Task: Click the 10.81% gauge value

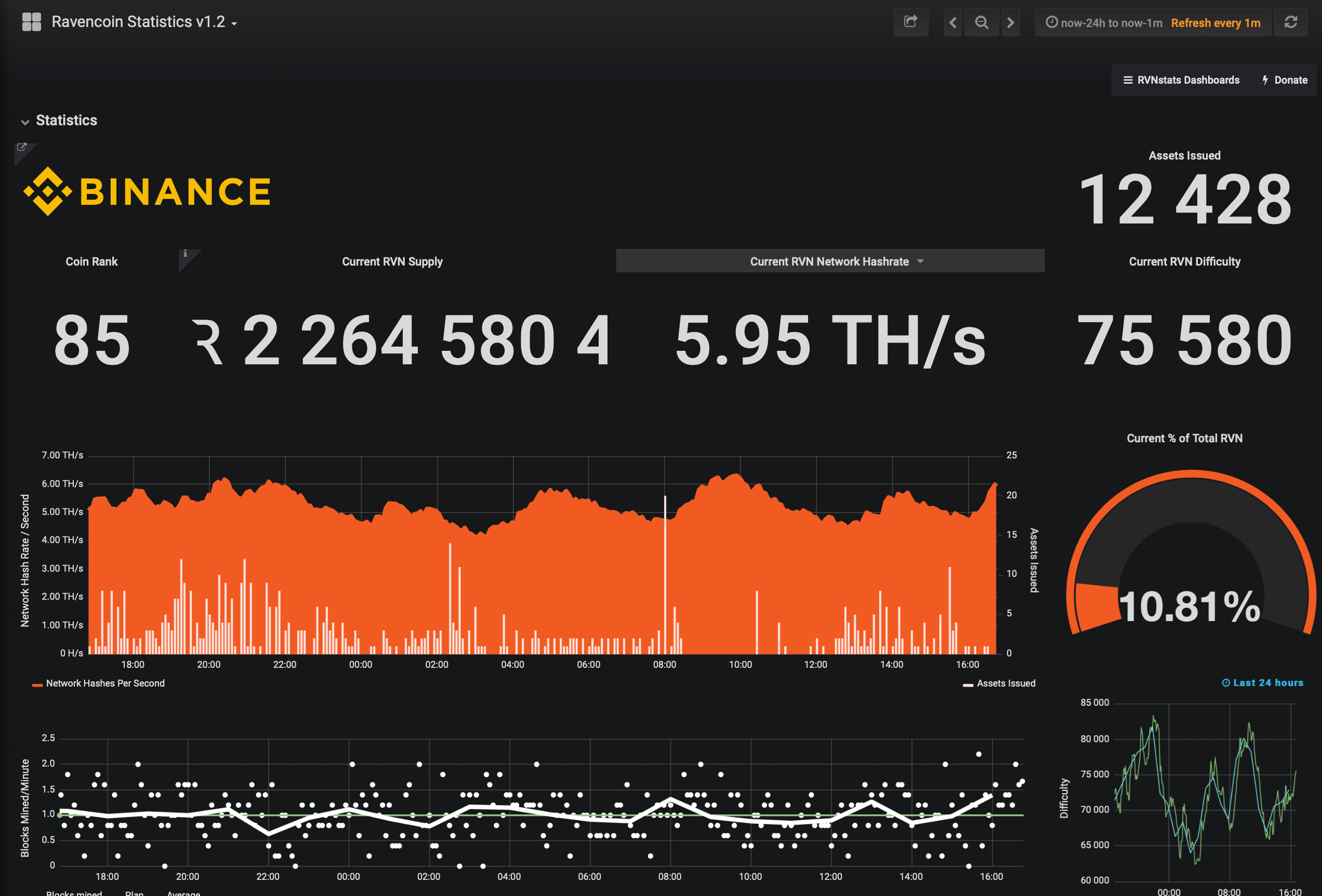Action: [x=1189, y=607]
